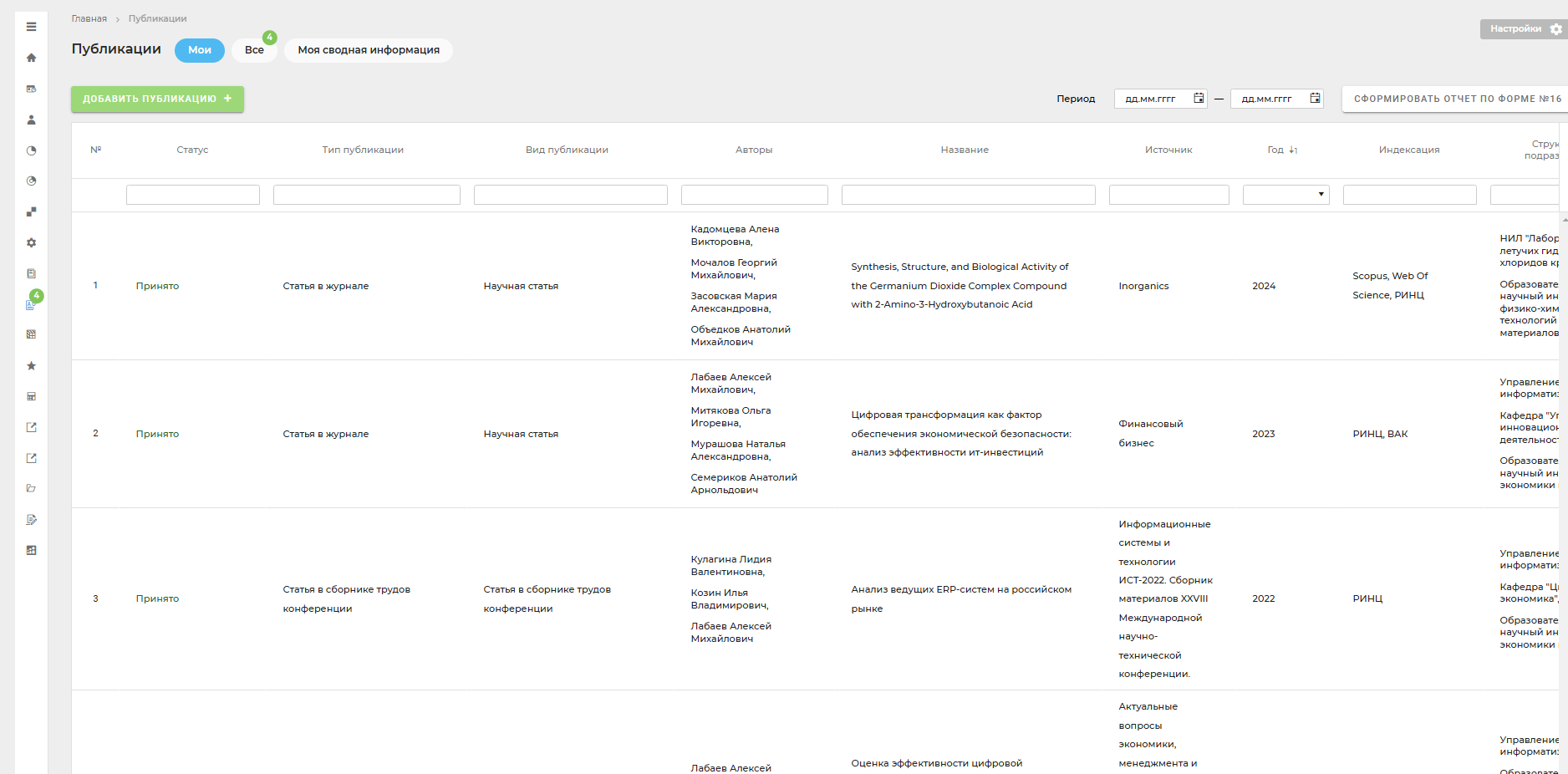
Task: Select the Synthesis, Structure, and Biological Activity title
Action: [x=960, y=286]
